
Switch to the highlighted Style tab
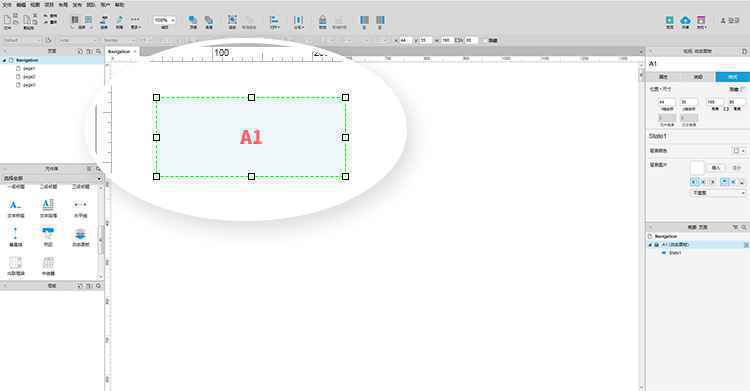click(732, 77)
